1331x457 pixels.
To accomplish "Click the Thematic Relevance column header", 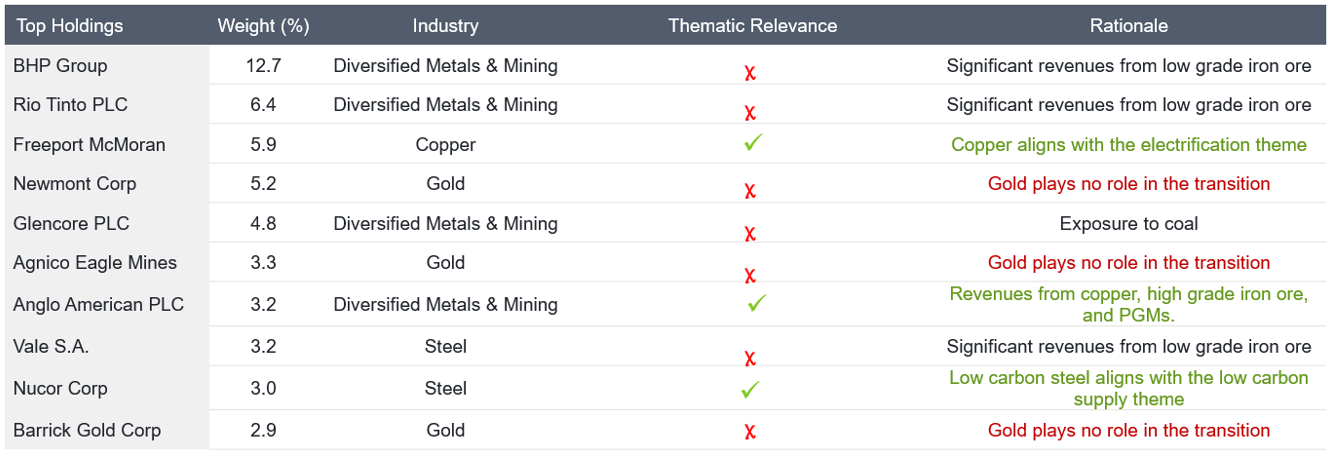I will coord(752,26).
